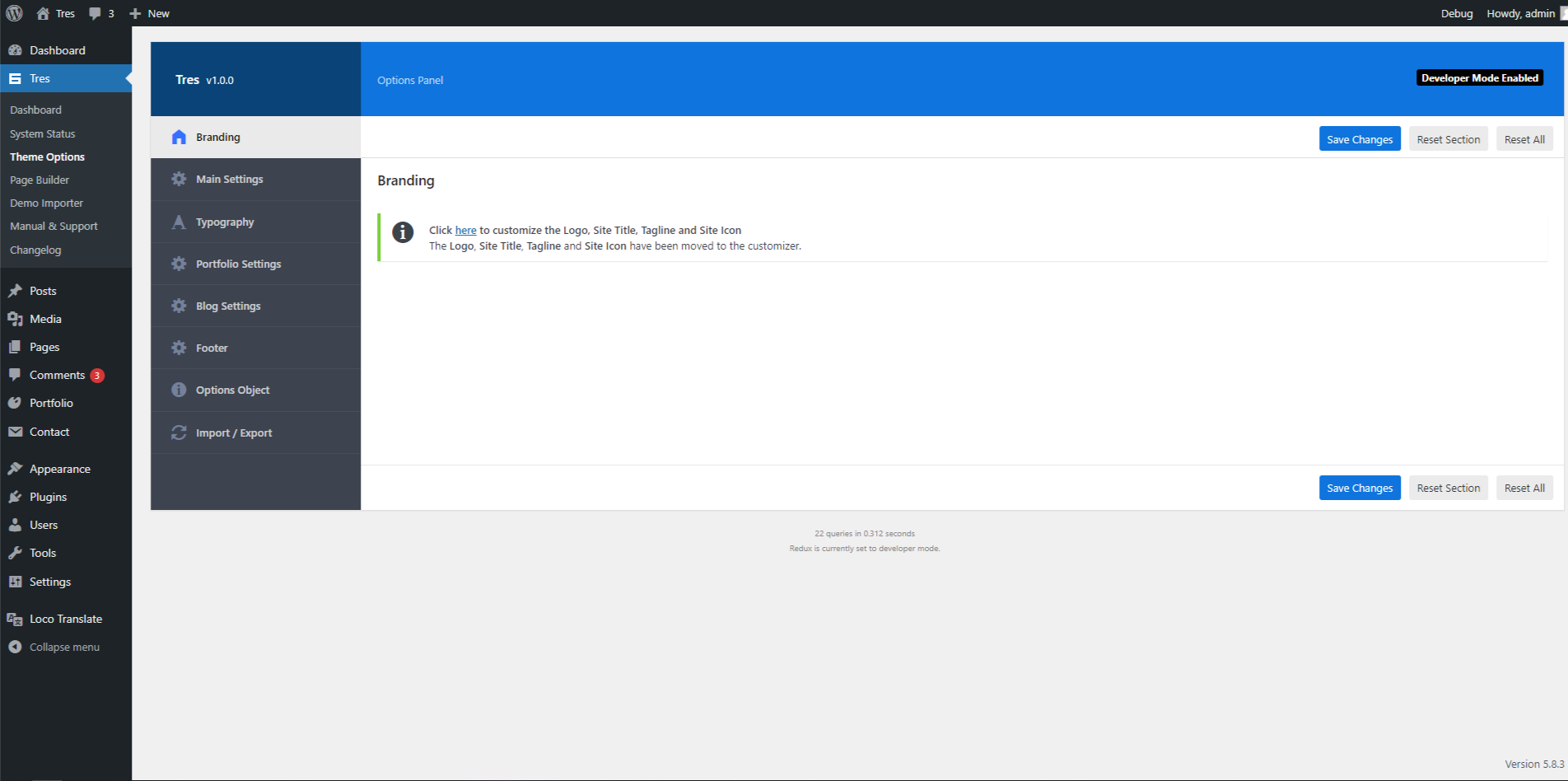
Task: Click the 'Options Panel' header text
Action: click(x=410, y=80)
